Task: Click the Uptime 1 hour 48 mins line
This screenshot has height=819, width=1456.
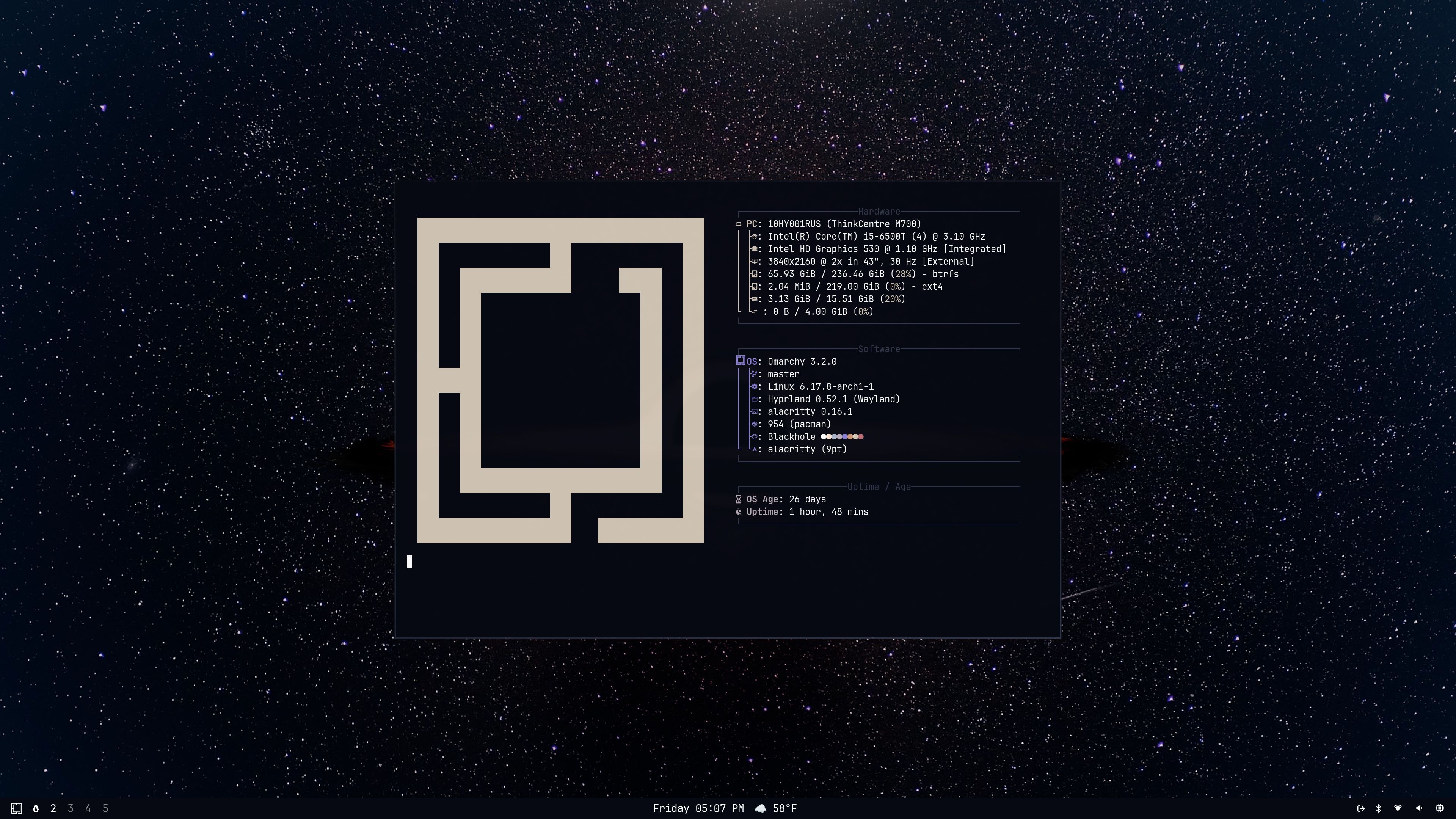Action: click(807, 511)
